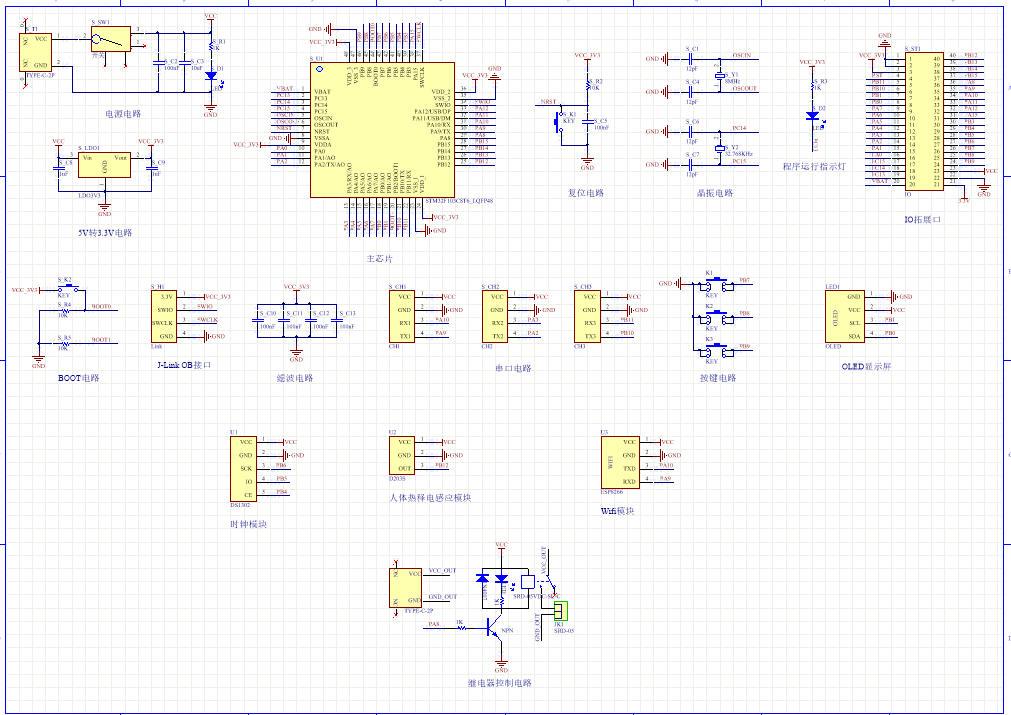Select the green JK1 SRD-05 terminal block

coord(561,611)
